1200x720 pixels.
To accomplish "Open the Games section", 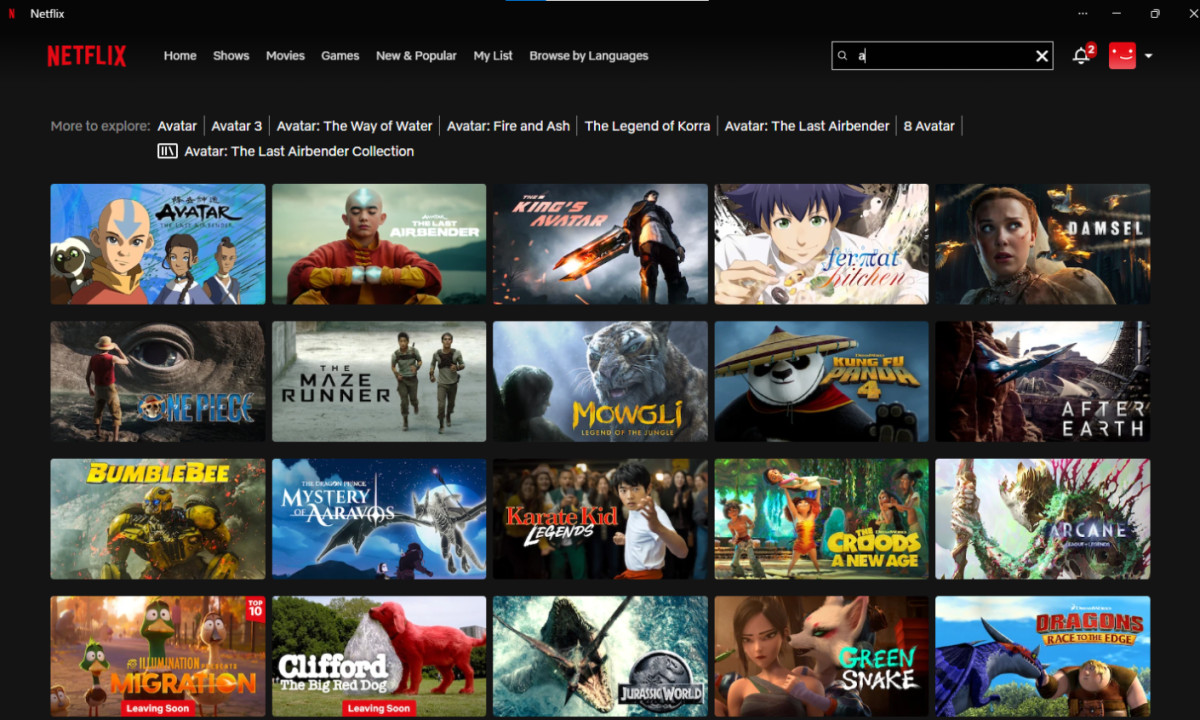I will click(340, 56).
